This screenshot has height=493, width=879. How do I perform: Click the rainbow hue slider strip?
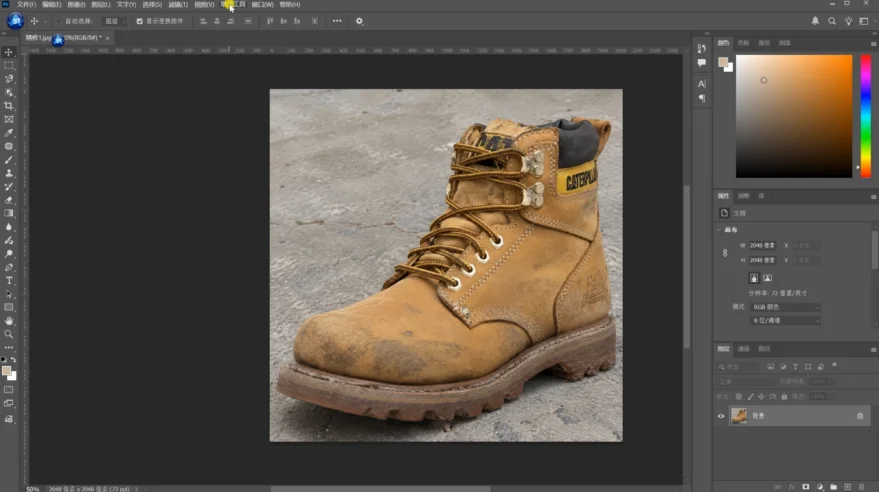(x=866, y=116)
